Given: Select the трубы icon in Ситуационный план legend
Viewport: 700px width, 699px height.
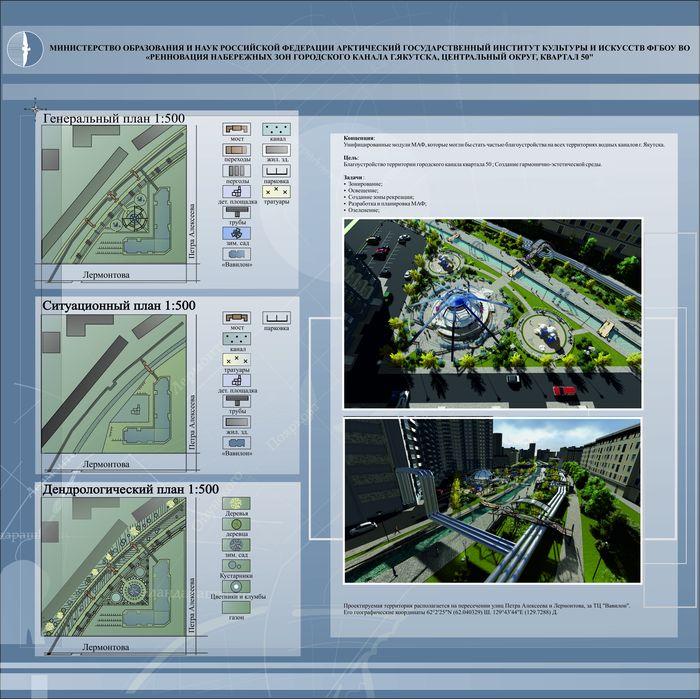Looking at the screenshot, I should (x=236, y=401).
